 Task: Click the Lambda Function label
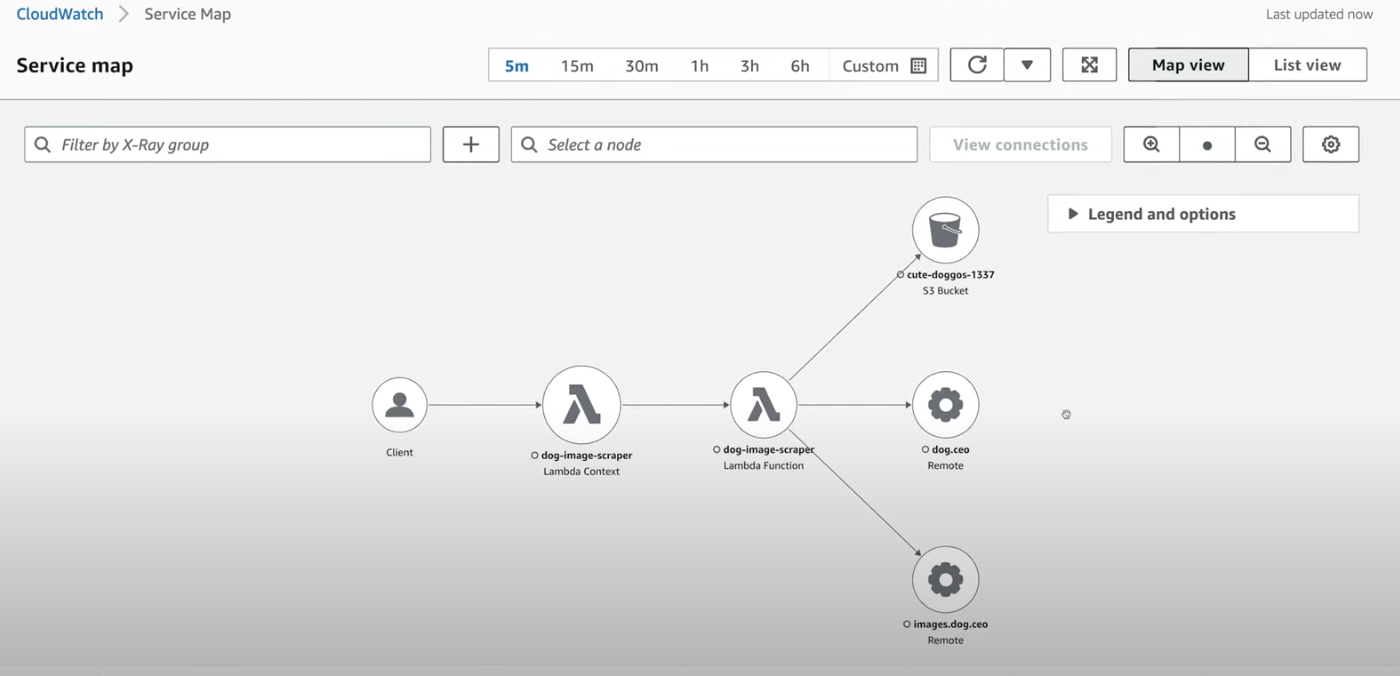click(764, 465)
